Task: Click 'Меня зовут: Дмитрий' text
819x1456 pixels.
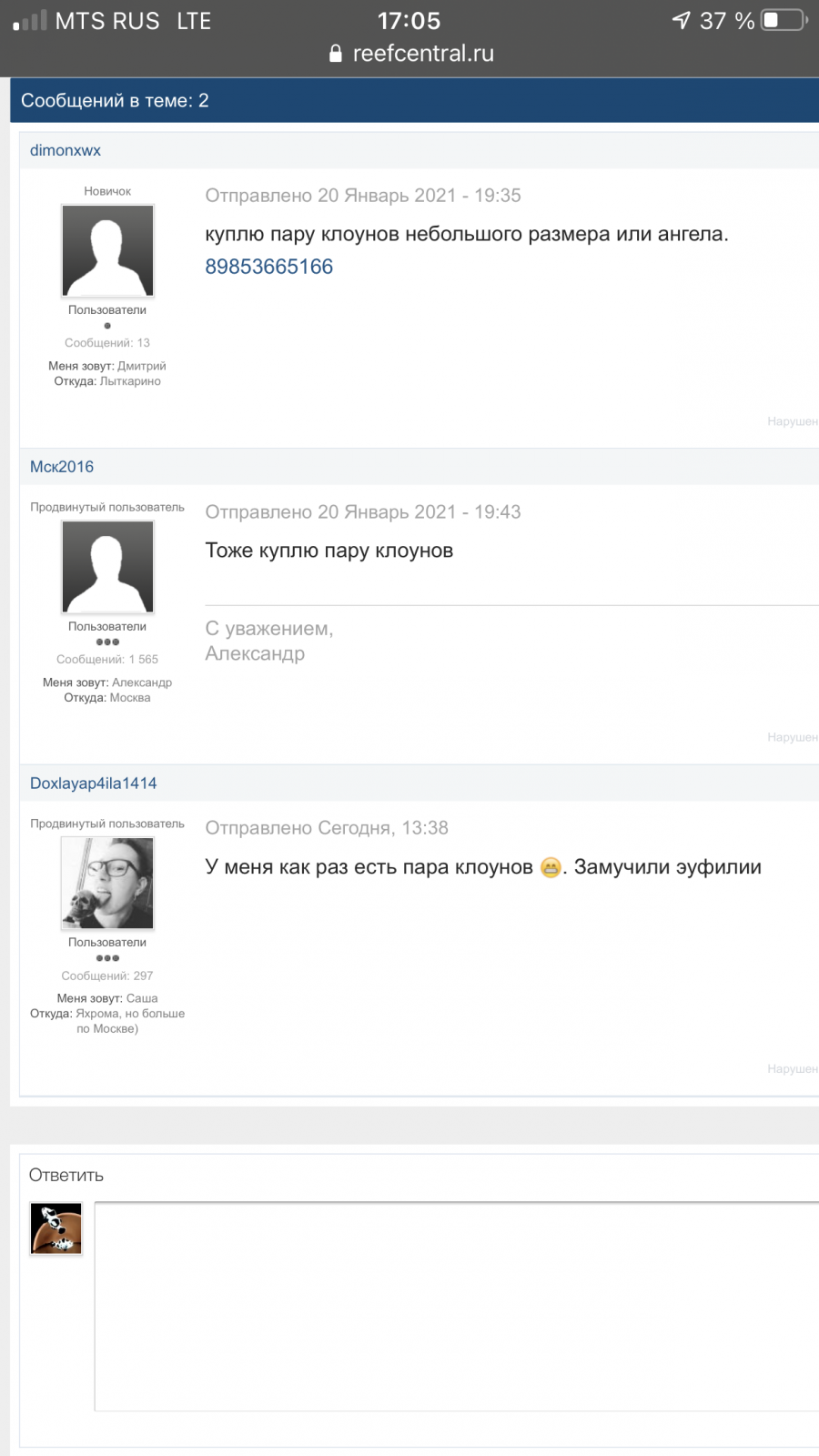Action: 107,366
